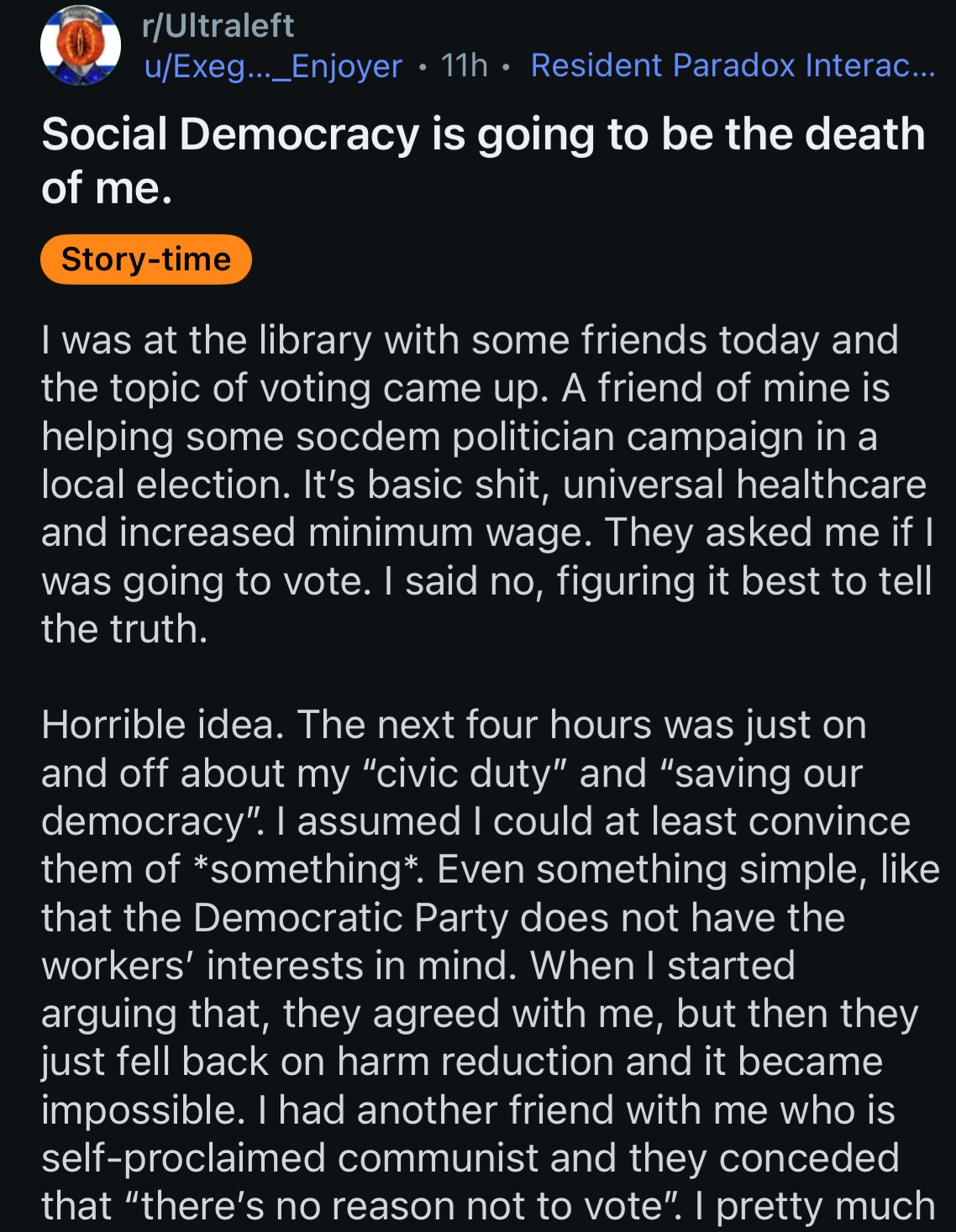Viewport: 956px width, 1232px height.
Task: Filter posts by Story-time flair
Action: (146, 260)
